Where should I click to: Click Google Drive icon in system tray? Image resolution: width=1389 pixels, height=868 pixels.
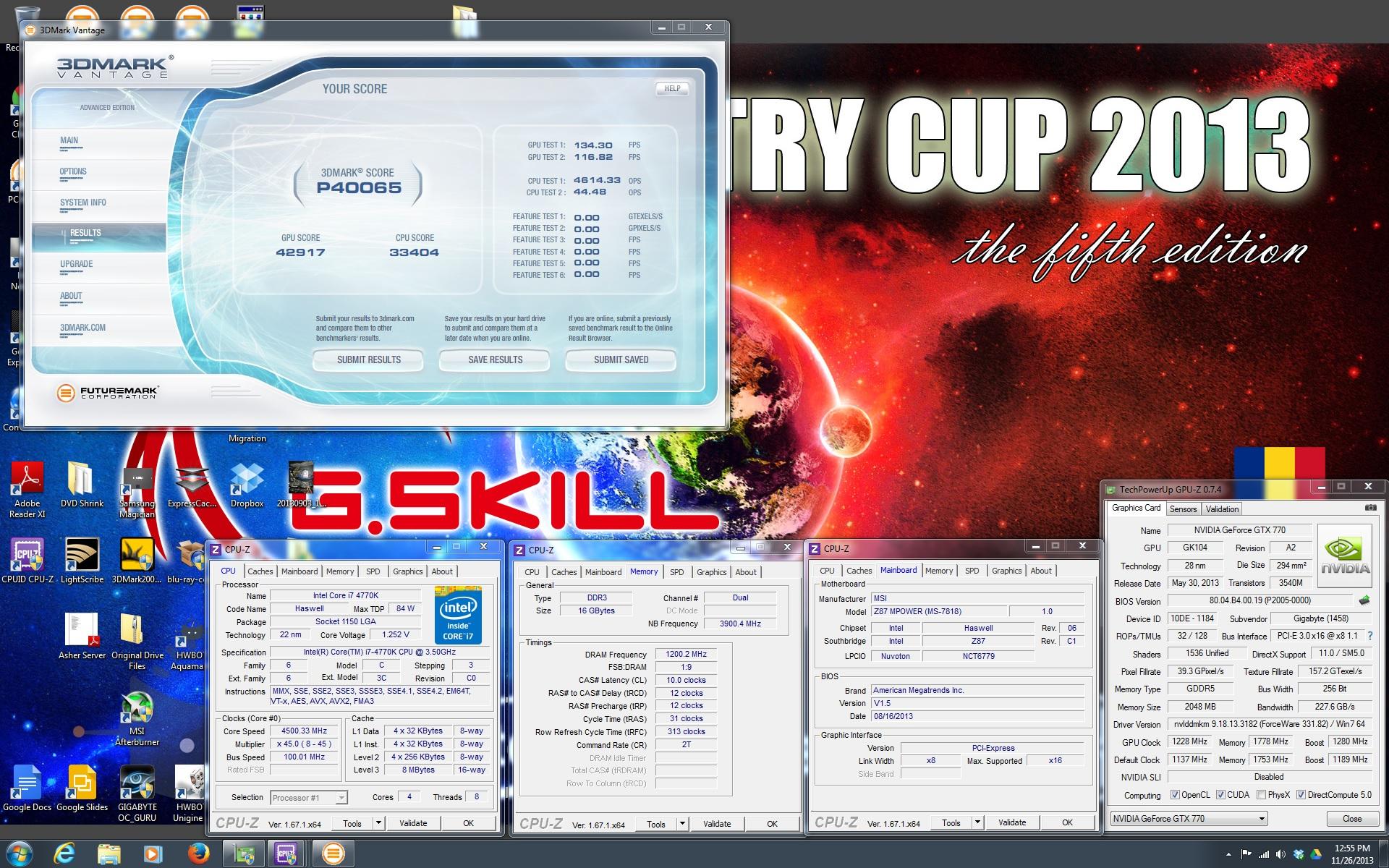(x=1315, y=854)
